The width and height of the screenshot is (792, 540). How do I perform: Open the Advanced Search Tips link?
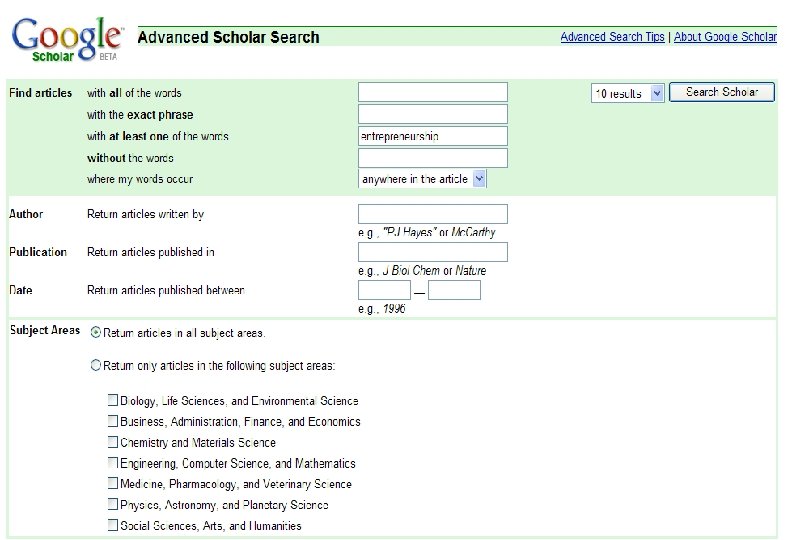(x=612, y=37)
